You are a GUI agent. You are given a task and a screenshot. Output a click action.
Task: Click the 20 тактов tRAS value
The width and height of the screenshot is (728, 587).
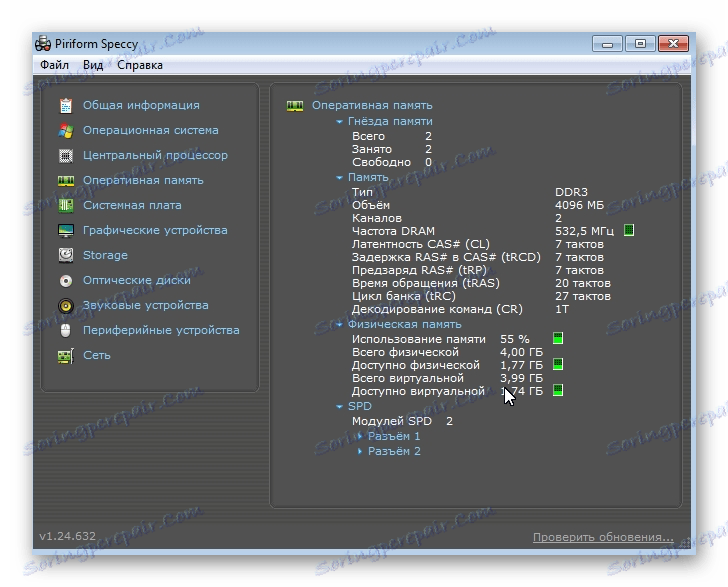(583, 283)
